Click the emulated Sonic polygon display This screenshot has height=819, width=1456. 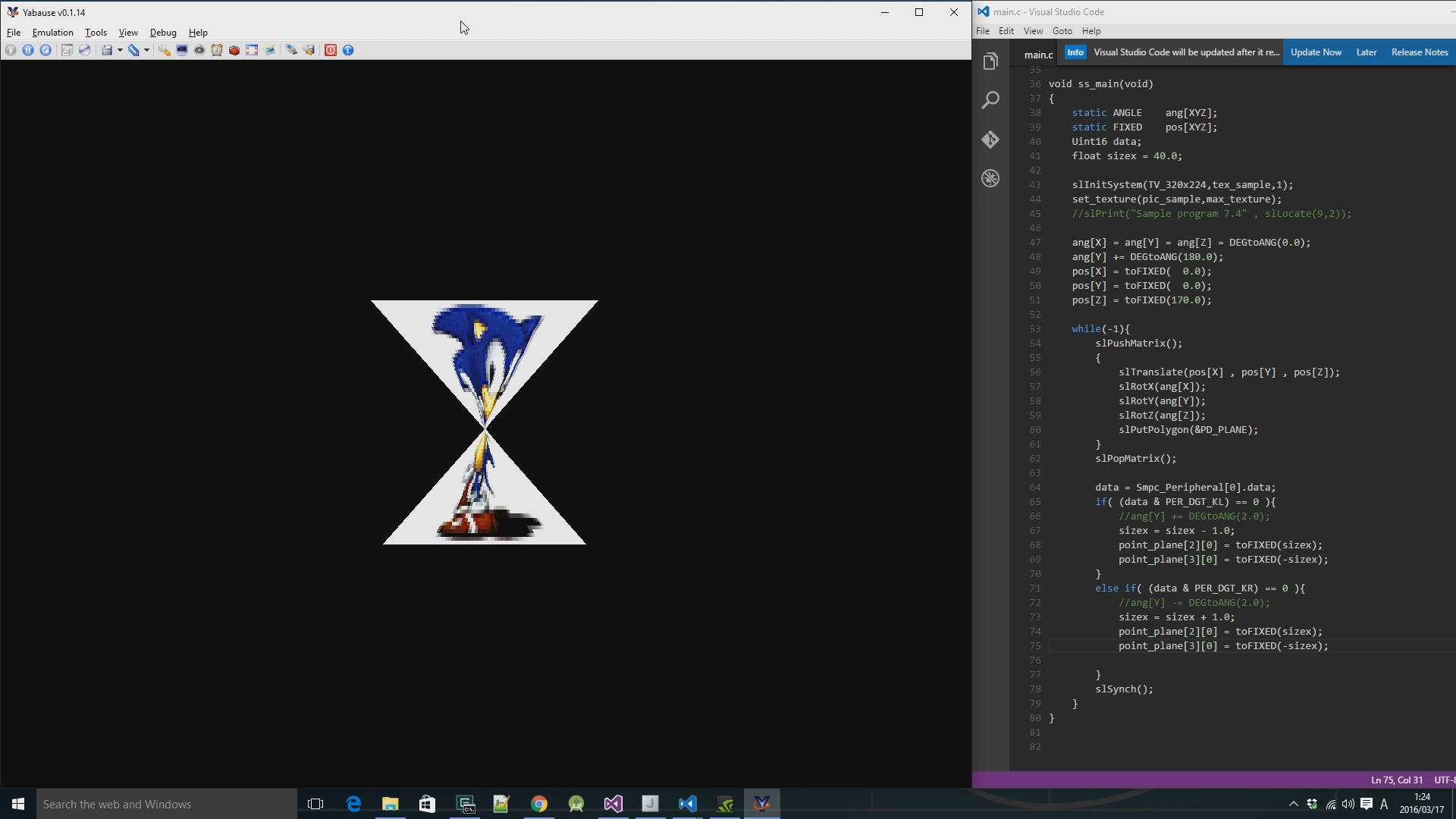pos(485,422)
